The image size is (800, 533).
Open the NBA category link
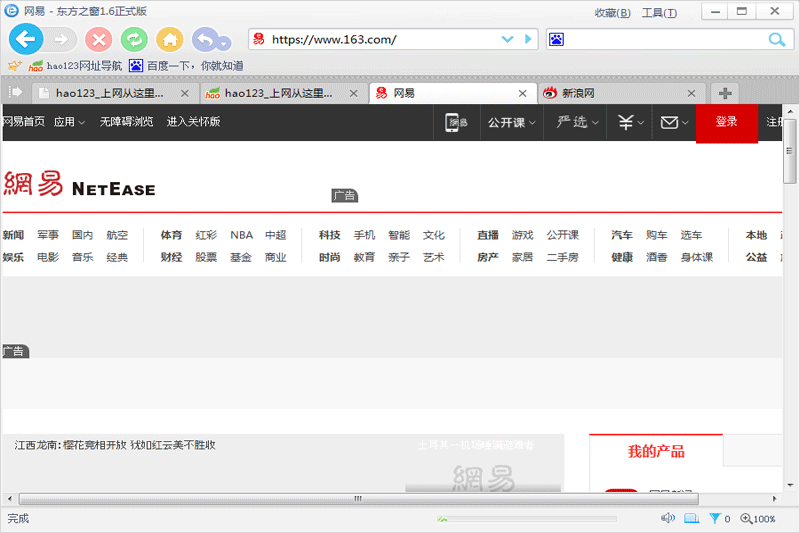click(x=241, y=235)
